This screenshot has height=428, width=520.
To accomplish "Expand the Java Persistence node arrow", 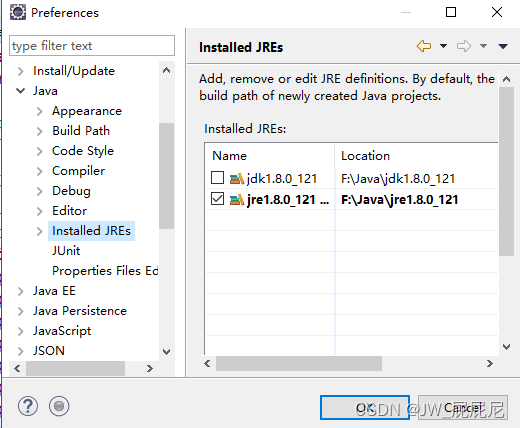I will (x=21, y=311).
